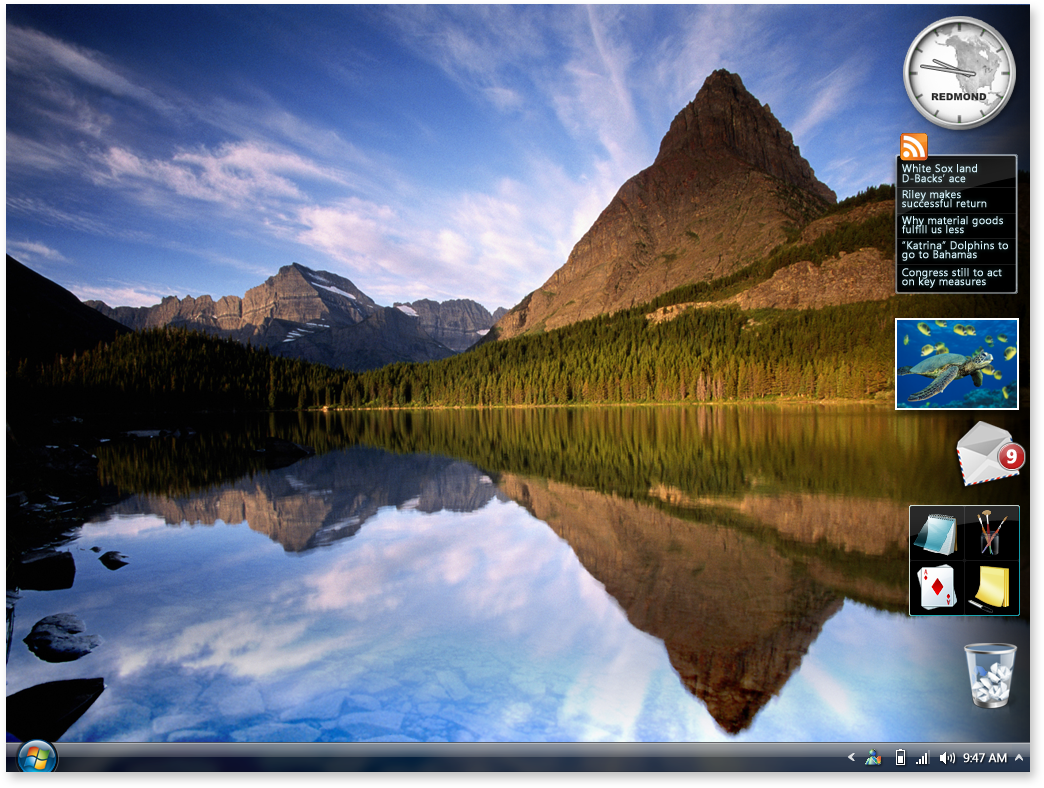1044x788 pixels.
Task: Open the wireless signal strength icon
Action: point(922,758)
